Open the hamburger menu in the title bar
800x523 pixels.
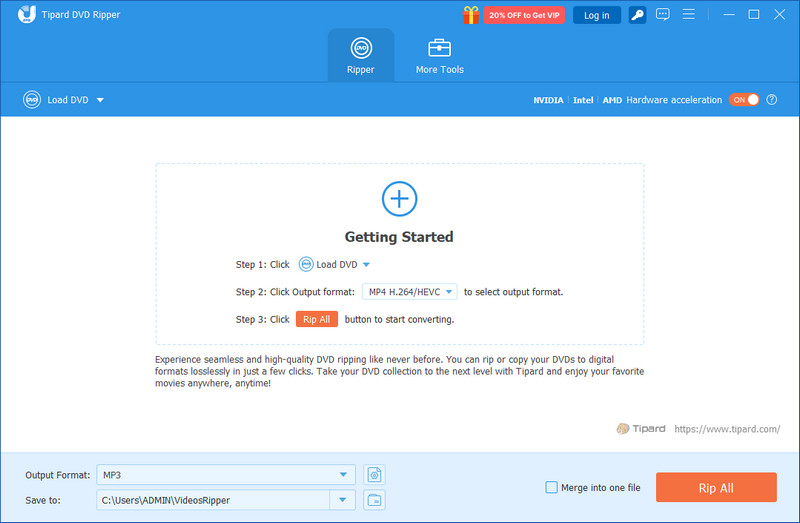pyautogui.click(x=690, y=15)
